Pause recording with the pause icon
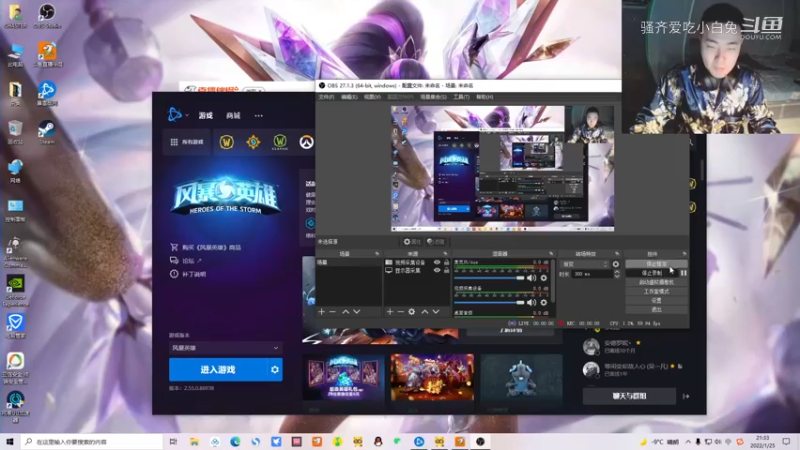The image size is (800, 450). 683,273
